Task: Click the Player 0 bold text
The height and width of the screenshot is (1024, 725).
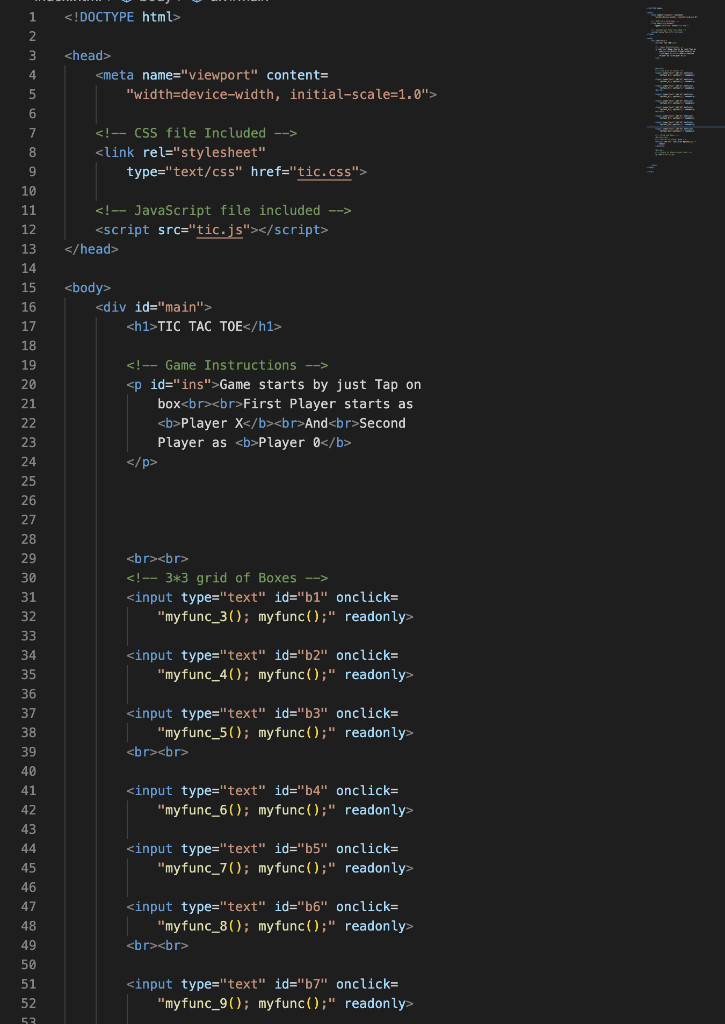Action: [x=289, y=443]
